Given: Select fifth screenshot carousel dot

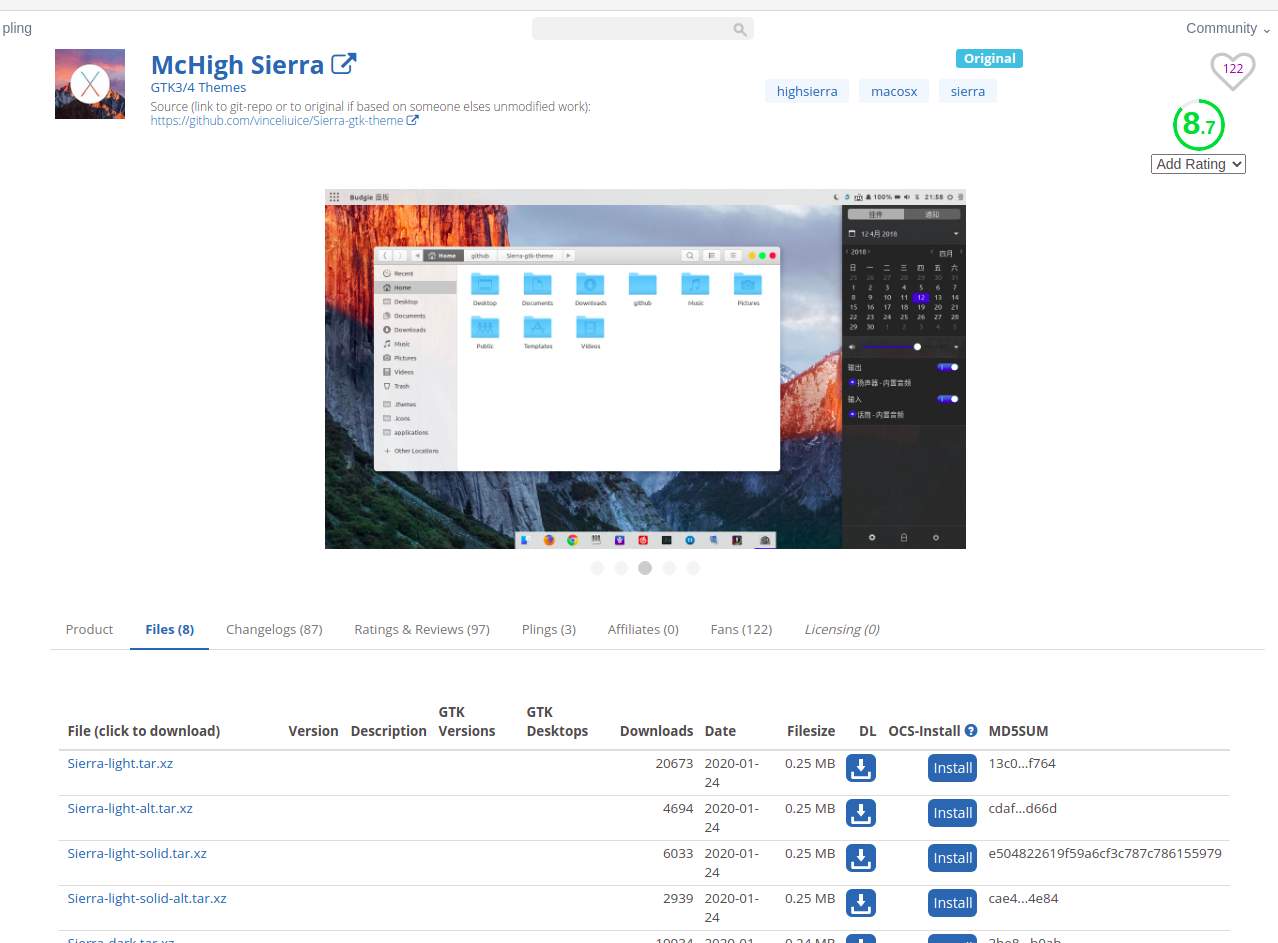Looking at the screenshot, I should pyautogui.click(x=693, y=568).
